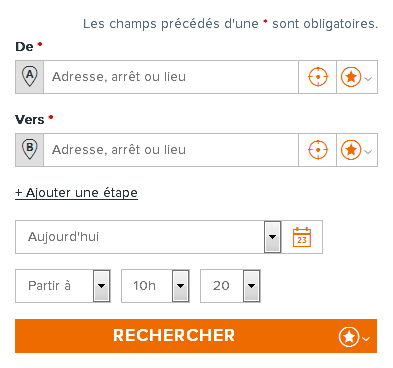
Task: Focus the De address input field
Action: click(171, 77)
